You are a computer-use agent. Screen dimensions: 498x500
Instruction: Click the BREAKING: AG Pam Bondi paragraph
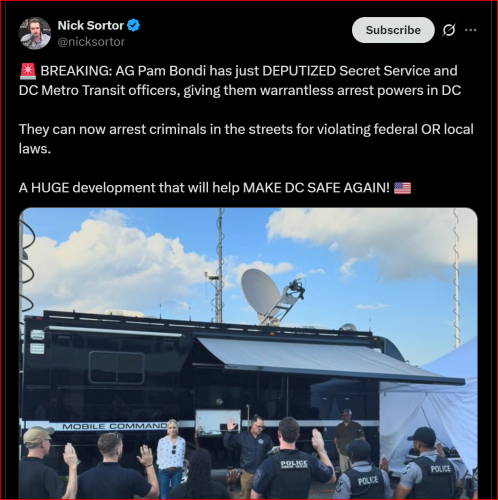tap(240, 81)
